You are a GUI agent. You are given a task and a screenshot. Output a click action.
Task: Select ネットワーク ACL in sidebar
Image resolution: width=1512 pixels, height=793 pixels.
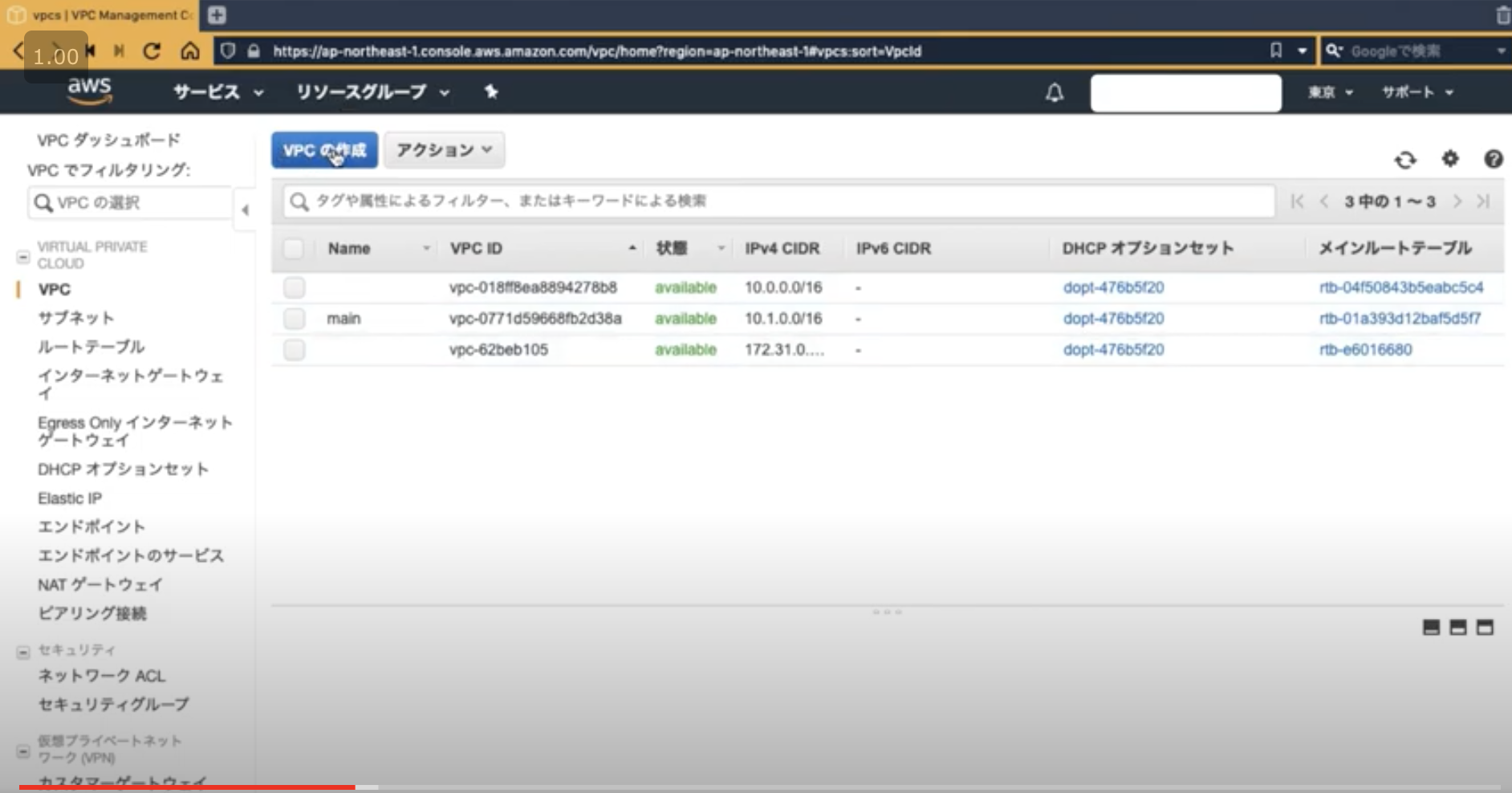coord(101,676)
